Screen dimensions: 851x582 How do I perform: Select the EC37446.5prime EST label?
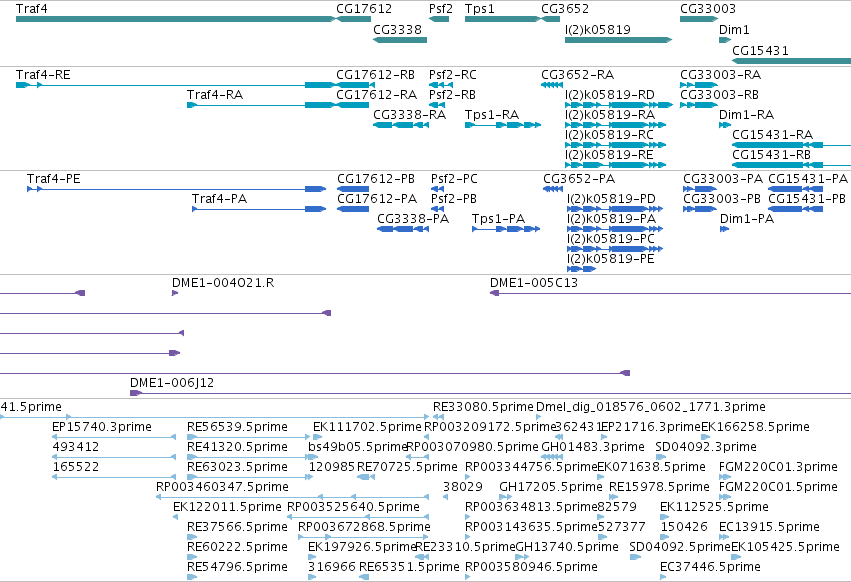(710, 567)
